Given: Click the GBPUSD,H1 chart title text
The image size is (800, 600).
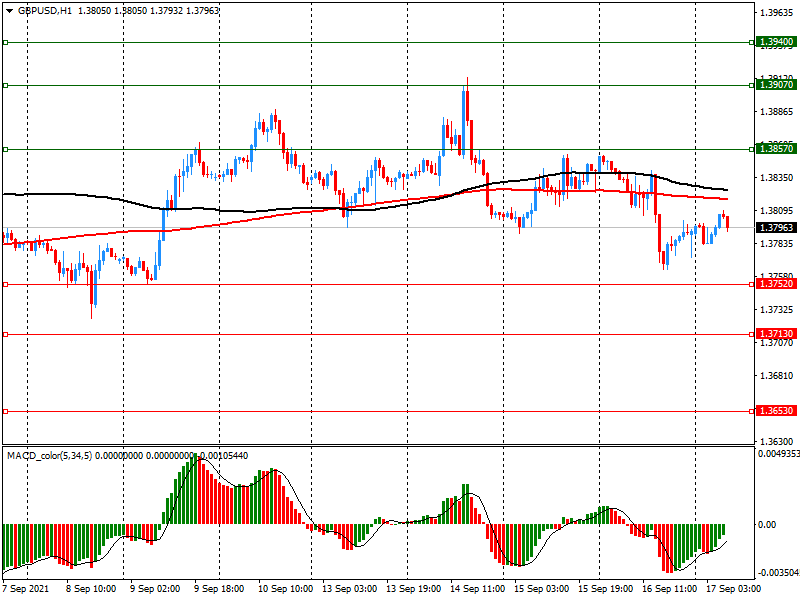Looking at the screenshot, I should click(45, 11).
